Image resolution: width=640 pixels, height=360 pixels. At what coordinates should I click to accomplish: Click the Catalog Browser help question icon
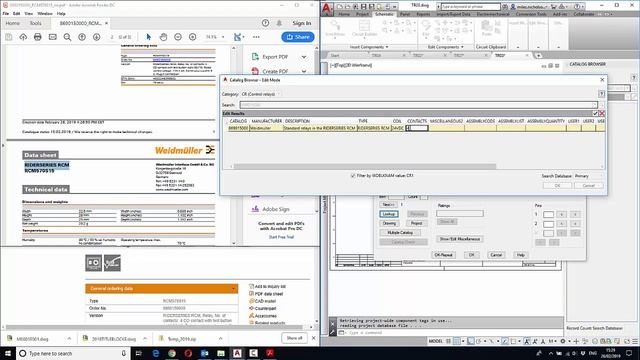601,94
